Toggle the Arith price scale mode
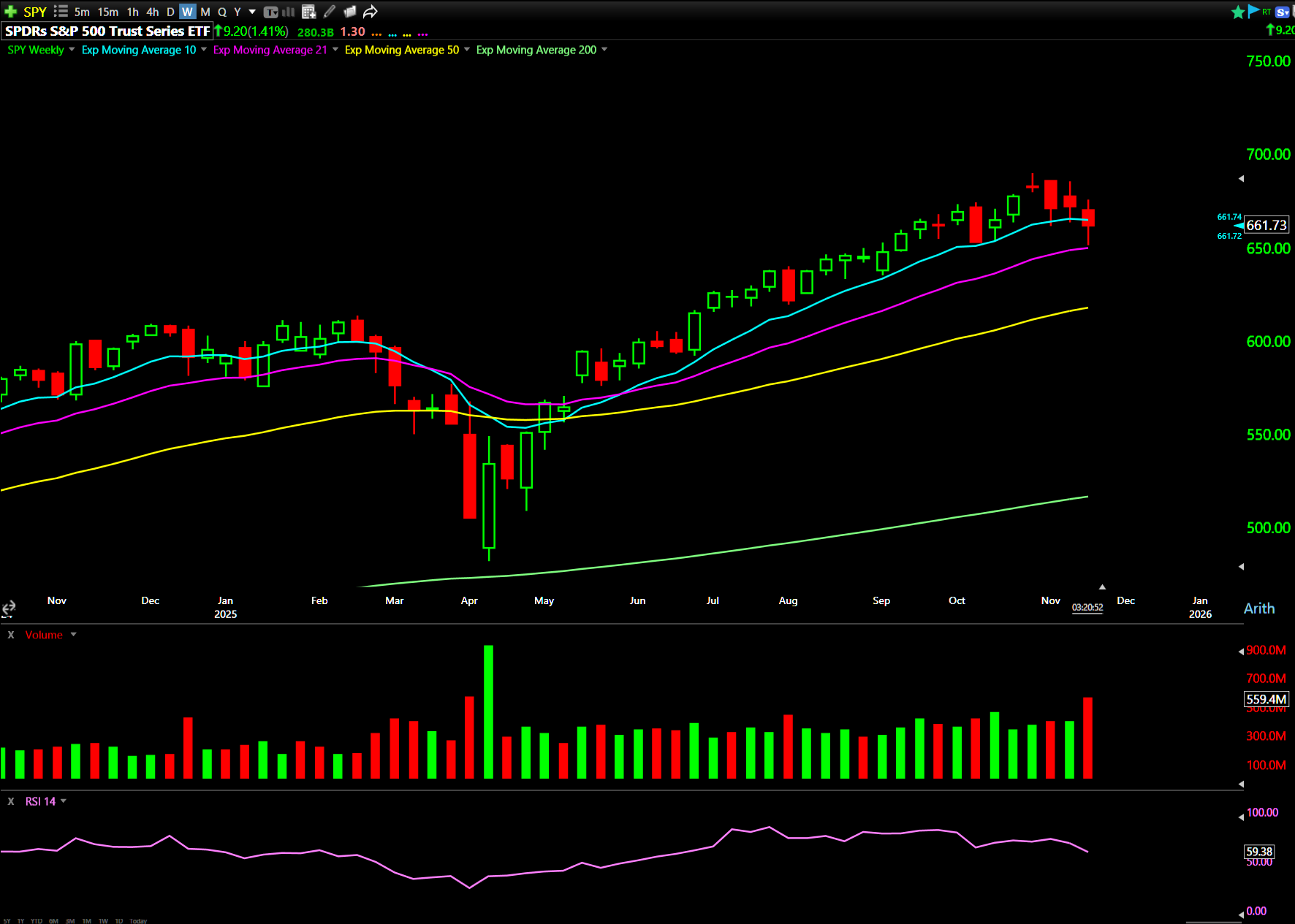Image resolution: width=1295 pixels, height=924 pixels. (1258, 608)
